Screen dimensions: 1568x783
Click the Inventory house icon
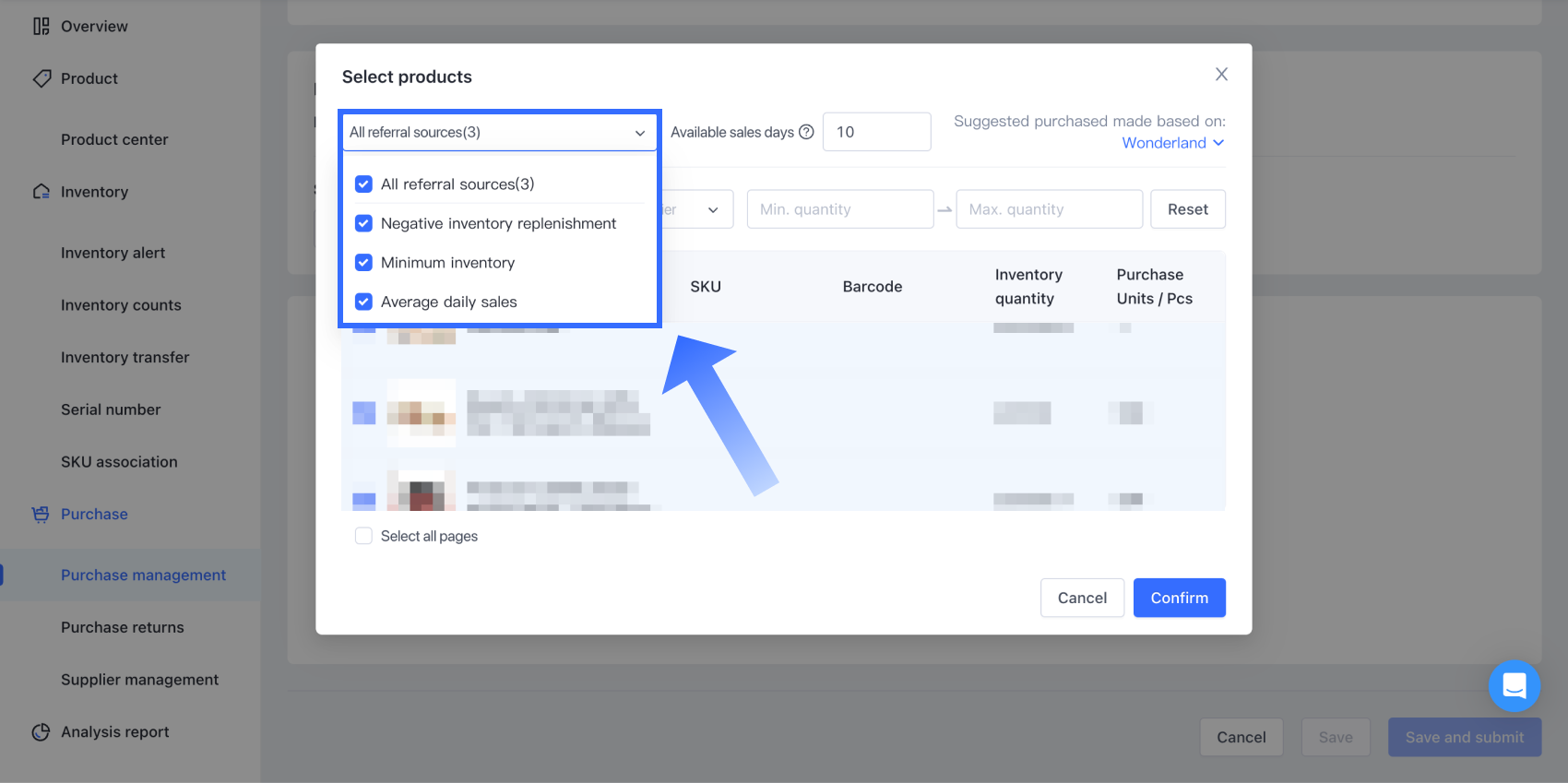[x=42, y=192]
